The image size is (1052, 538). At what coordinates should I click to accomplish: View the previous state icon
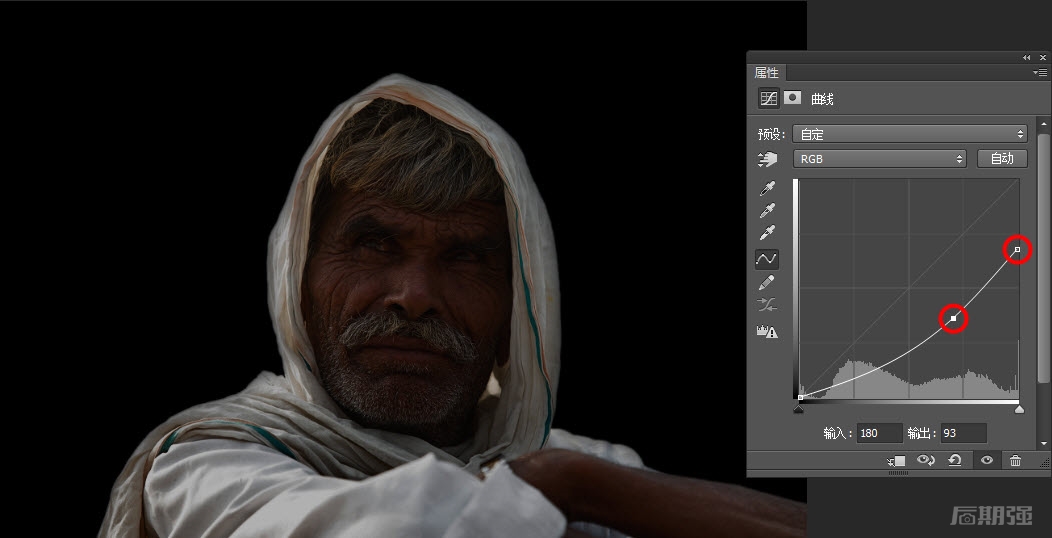926,460
